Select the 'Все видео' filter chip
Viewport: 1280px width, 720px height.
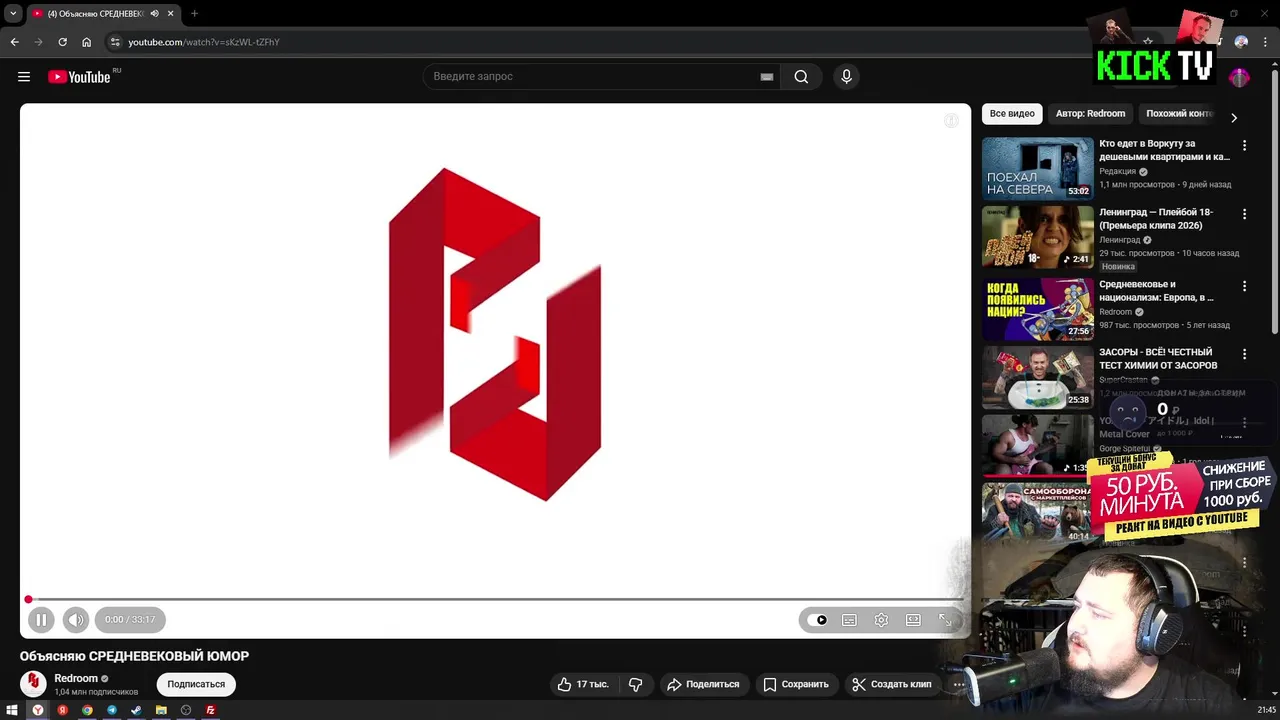tap(1012, 114)
